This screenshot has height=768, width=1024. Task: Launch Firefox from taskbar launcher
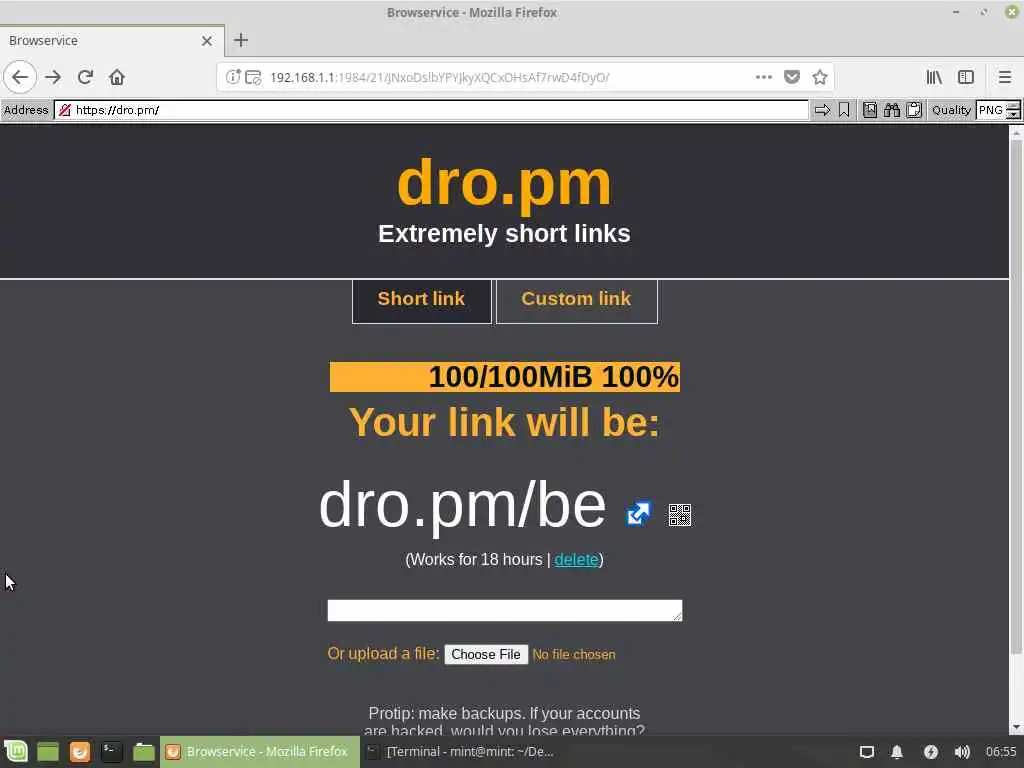pos(80,752)
